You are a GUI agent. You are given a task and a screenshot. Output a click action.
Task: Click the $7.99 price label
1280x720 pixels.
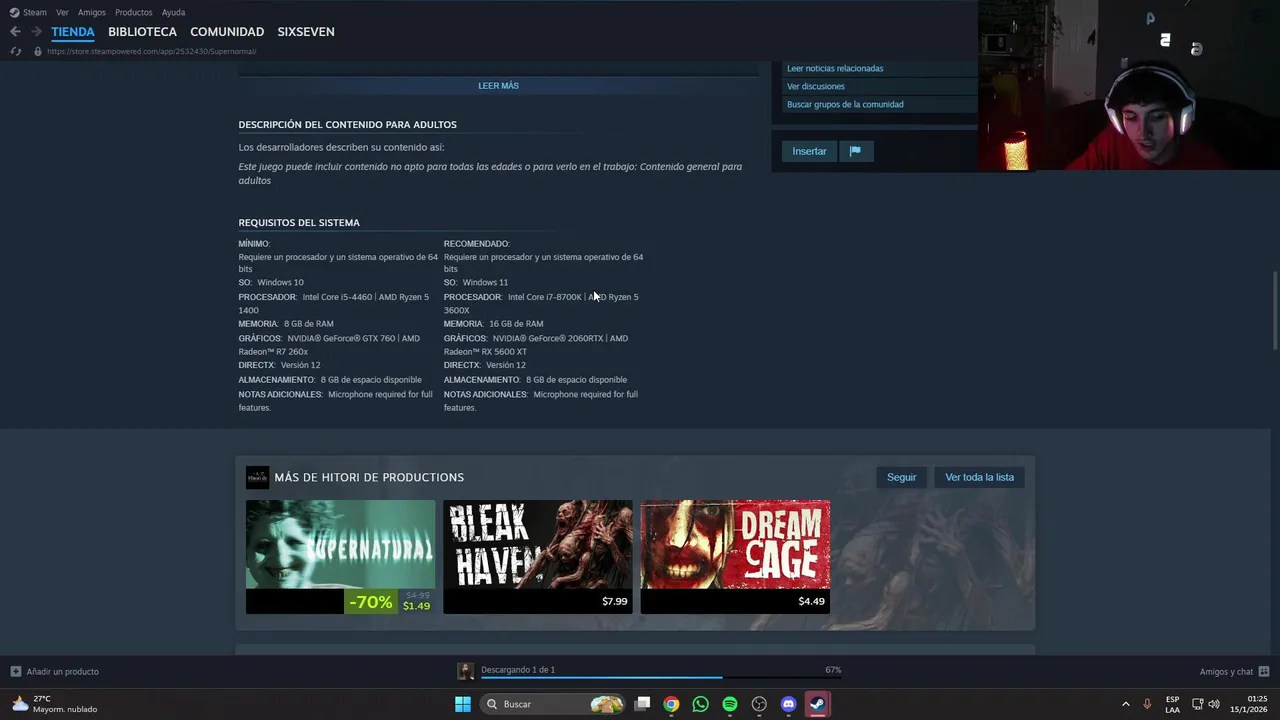pyautogui.click(x=614, y=601)
